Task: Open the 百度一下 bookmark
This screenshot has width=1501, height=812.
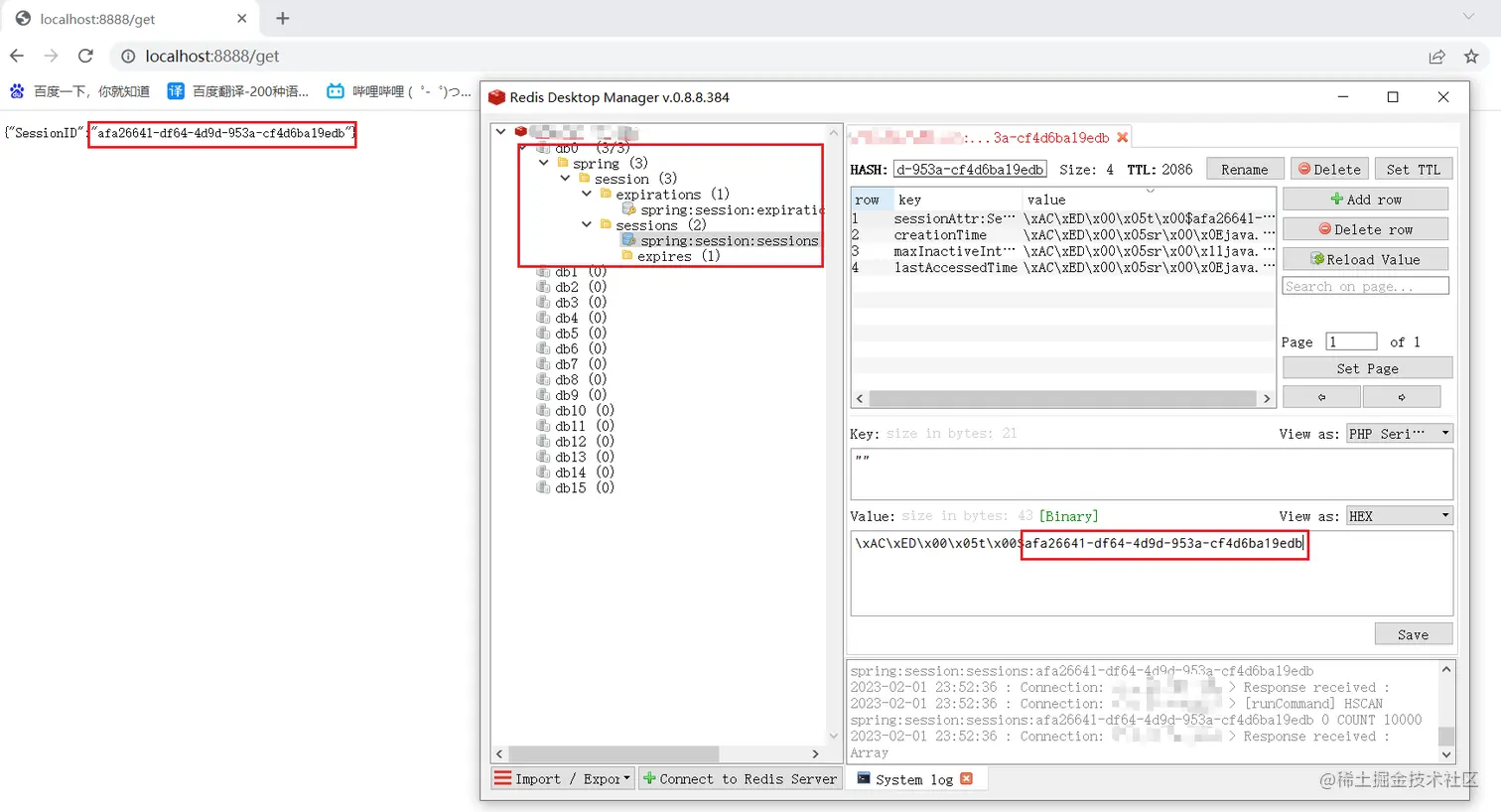Action: click(79, 91)
